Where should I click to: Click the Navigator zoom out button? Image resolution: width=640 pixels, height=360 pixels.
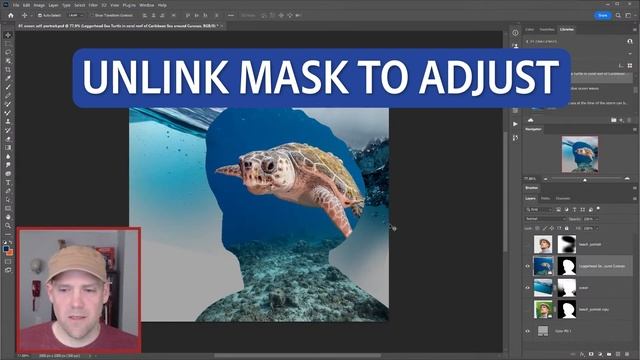tap(546, 179)
